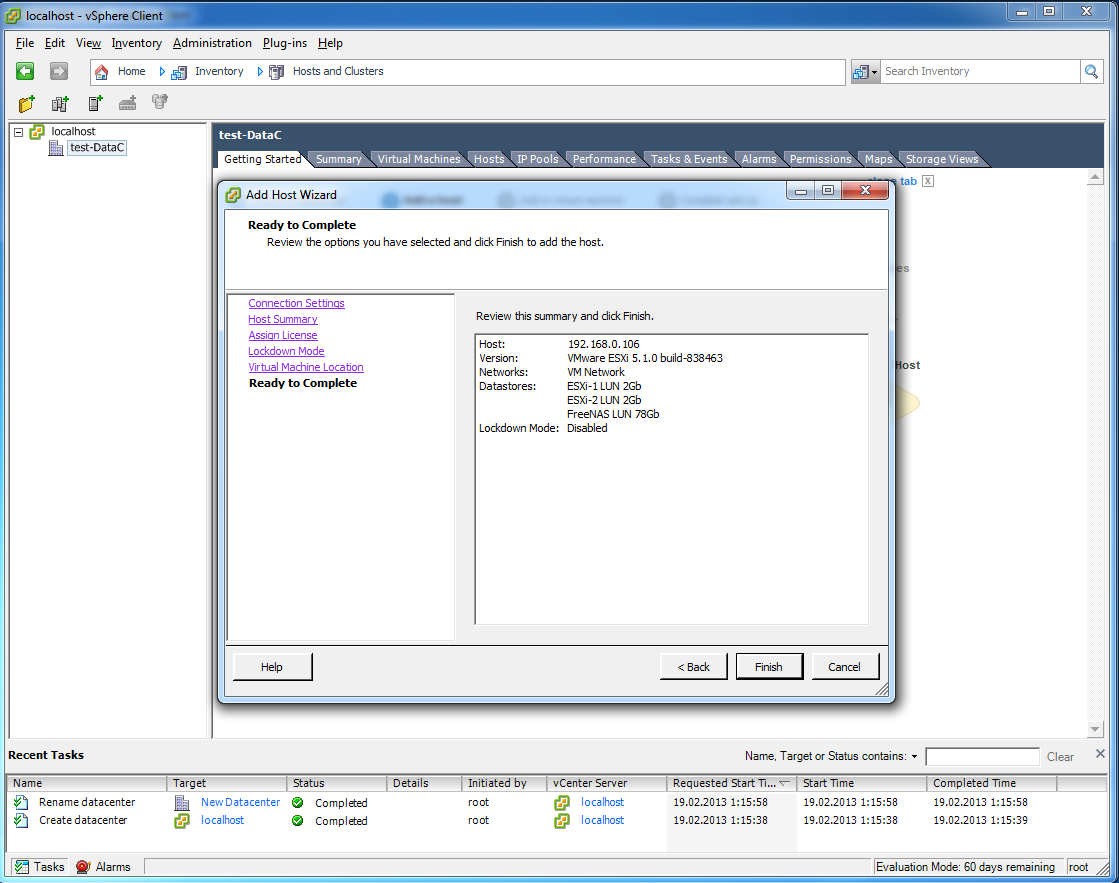Viewport: 1119px width, 883px height.
Task: Open the Plug-ins menu
Action: [x=285, y=43]
